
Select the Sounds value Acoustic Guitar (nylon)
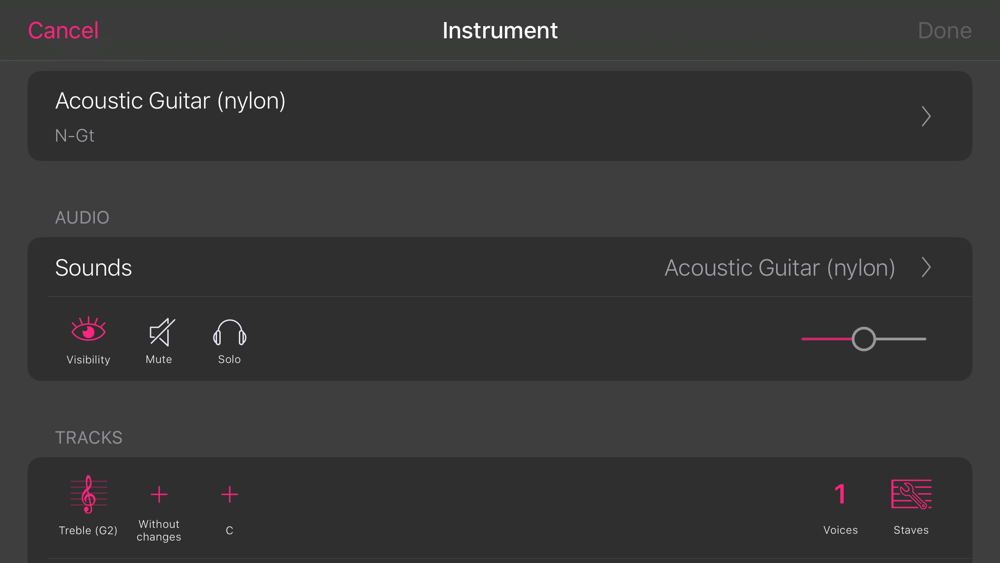point(779,268)
